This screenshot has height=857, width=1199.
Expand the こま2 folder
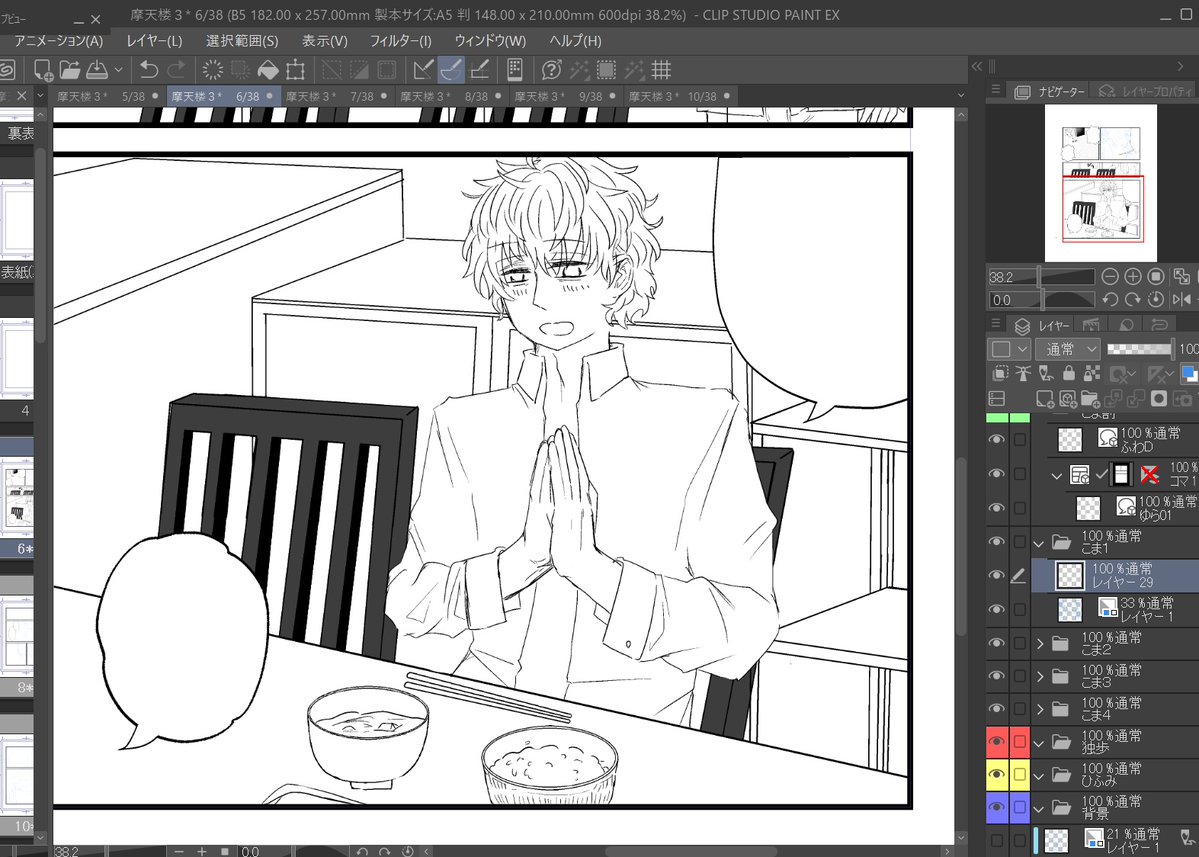(1040, 644)
